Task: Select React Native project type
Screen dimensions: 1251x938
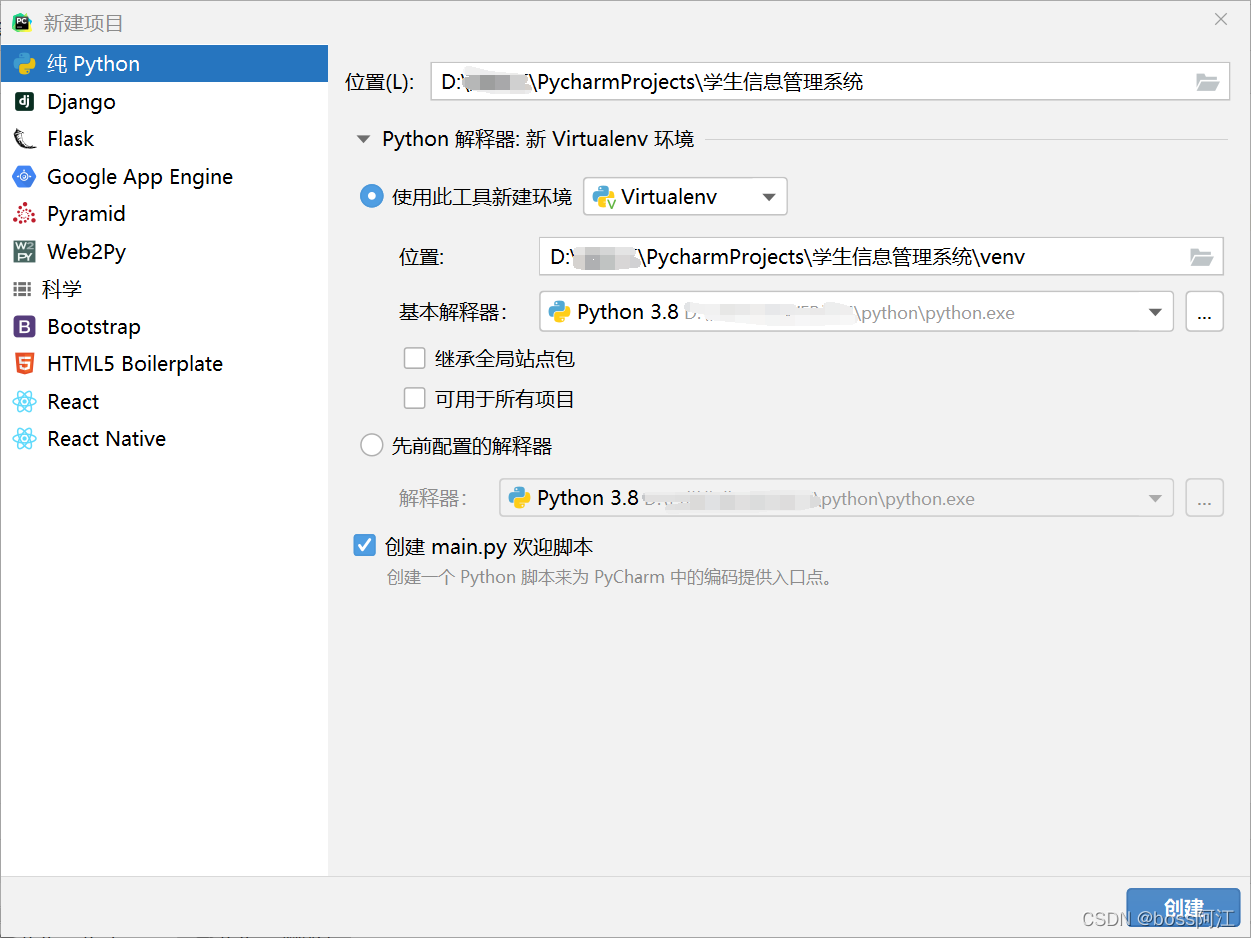Action: pos(164,439)
